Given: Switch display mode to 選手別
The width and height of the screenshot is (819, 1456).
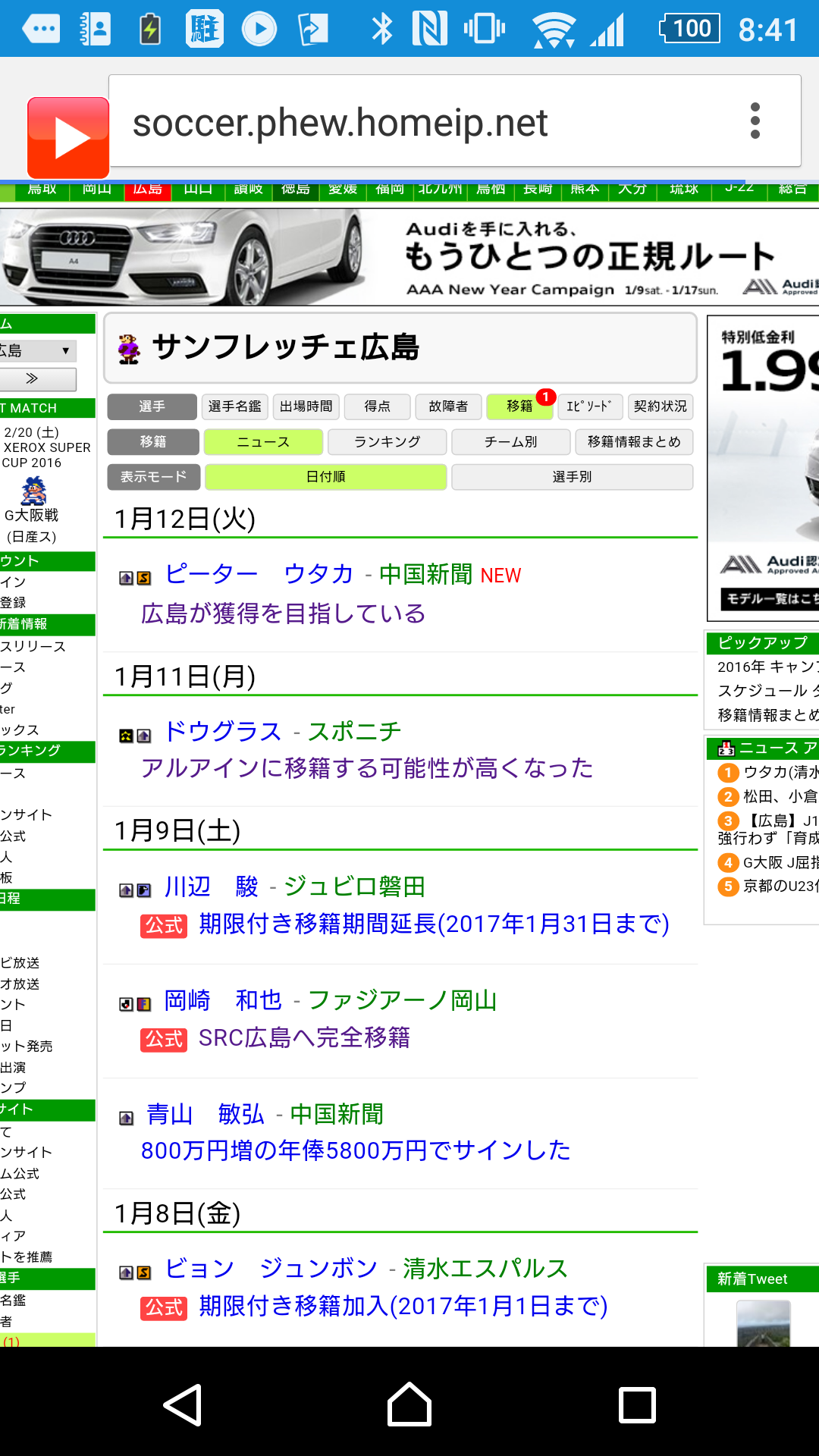Looking at the screenshot, I should pyautogui.click(x=572, y=477).
